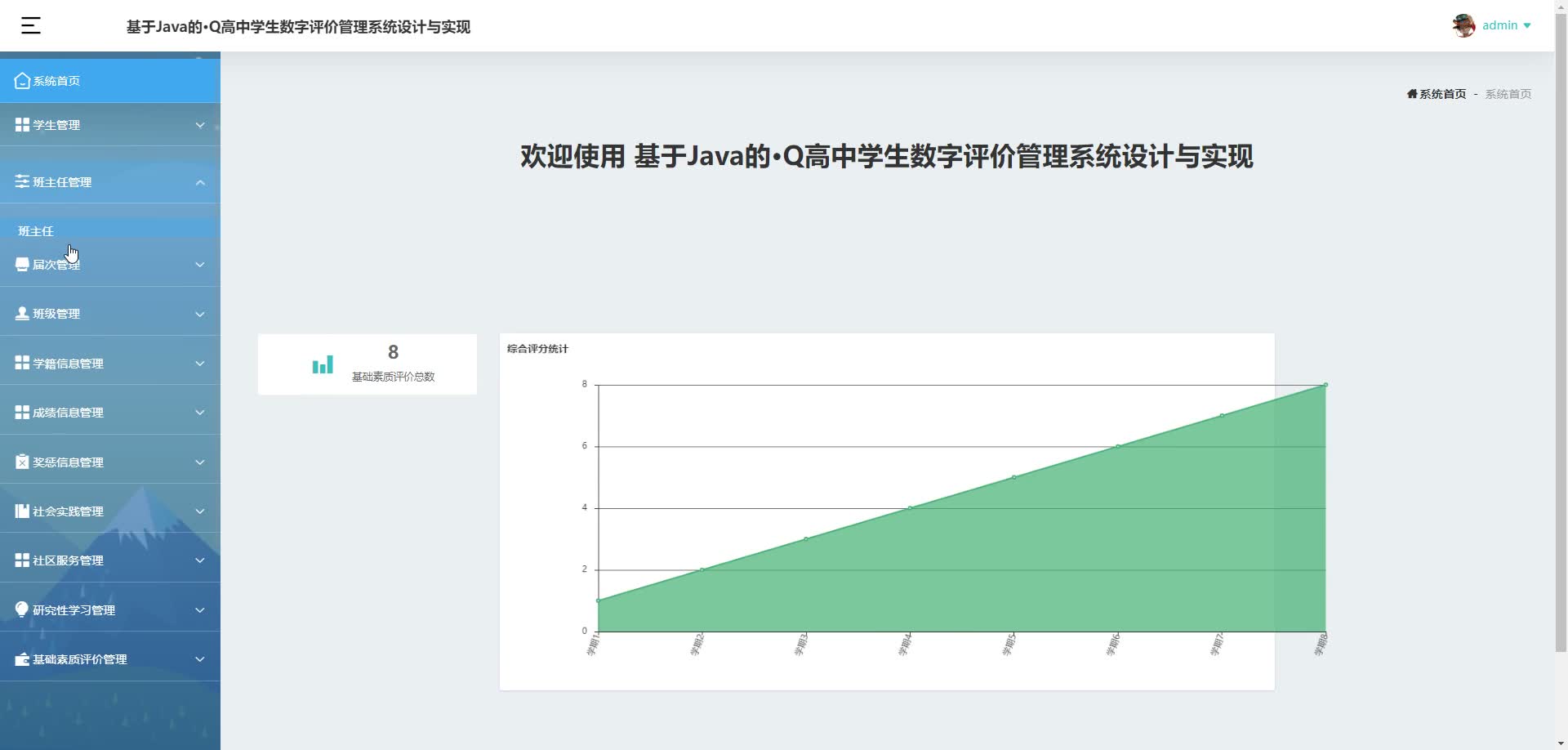Click the breadcrumb home icon
This screenshot has height=750, width=1568.
(1412, 94)
